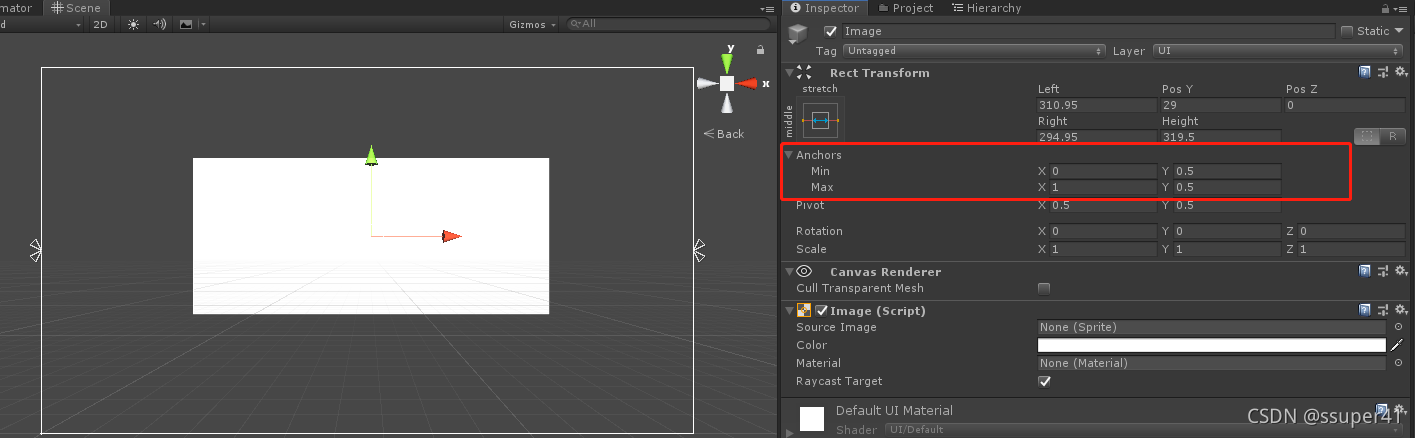The image size is (1415, 438).
Task: Switch to the Project tab
Action: click(x=905, y=8)
